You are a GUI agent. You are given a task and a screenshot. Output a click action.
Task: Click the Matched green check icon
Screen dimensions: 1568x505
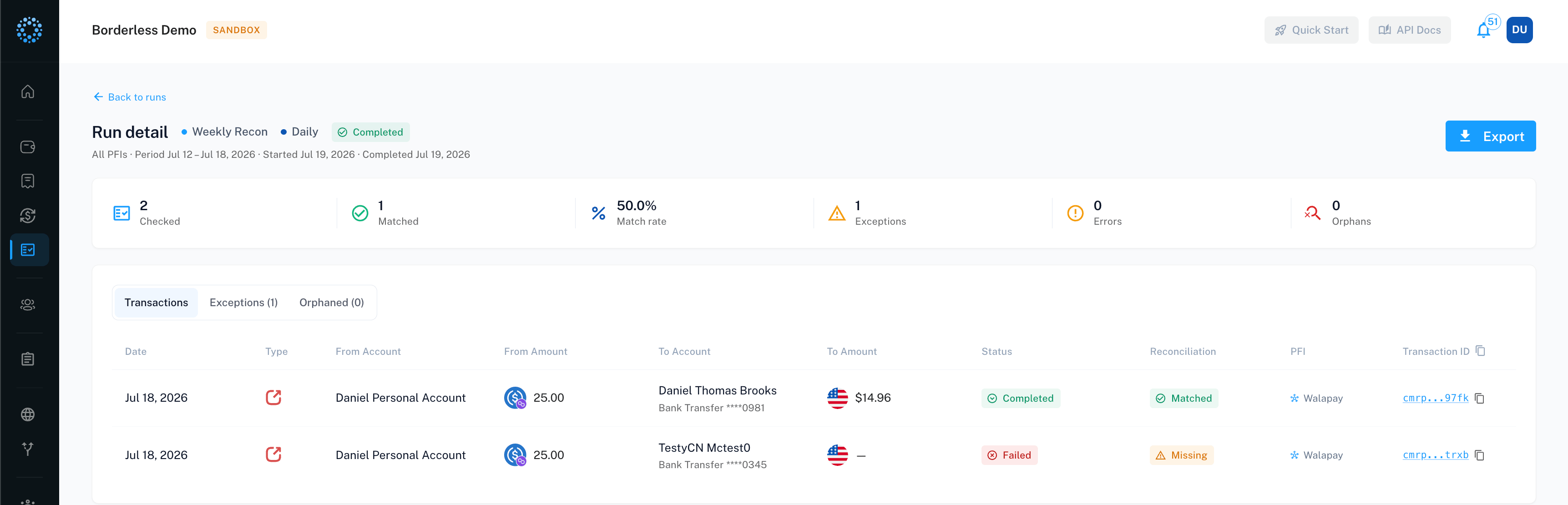(x=360, y=213)
